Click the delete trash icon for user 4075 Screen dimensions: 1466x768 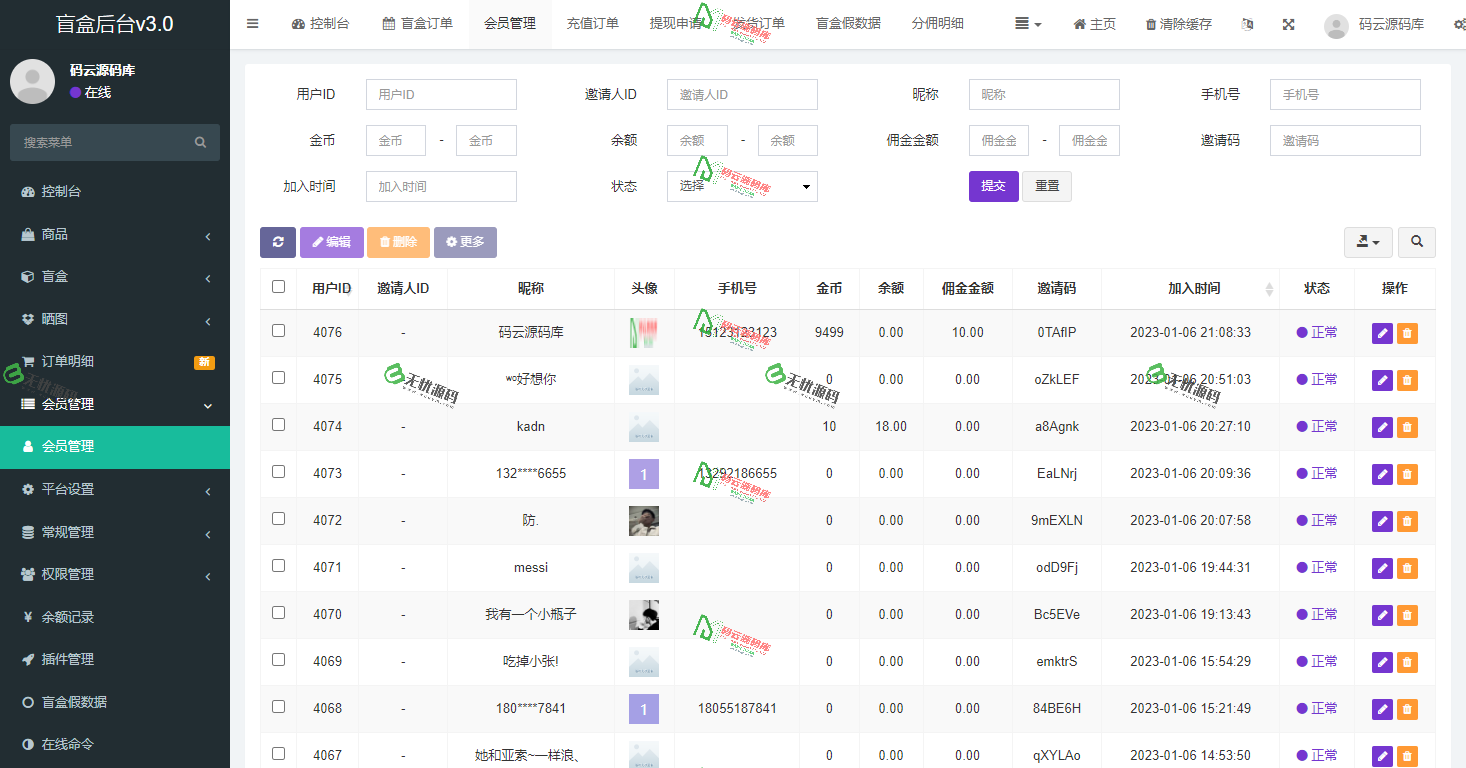pyautogui.click(x=1407, y=380)
